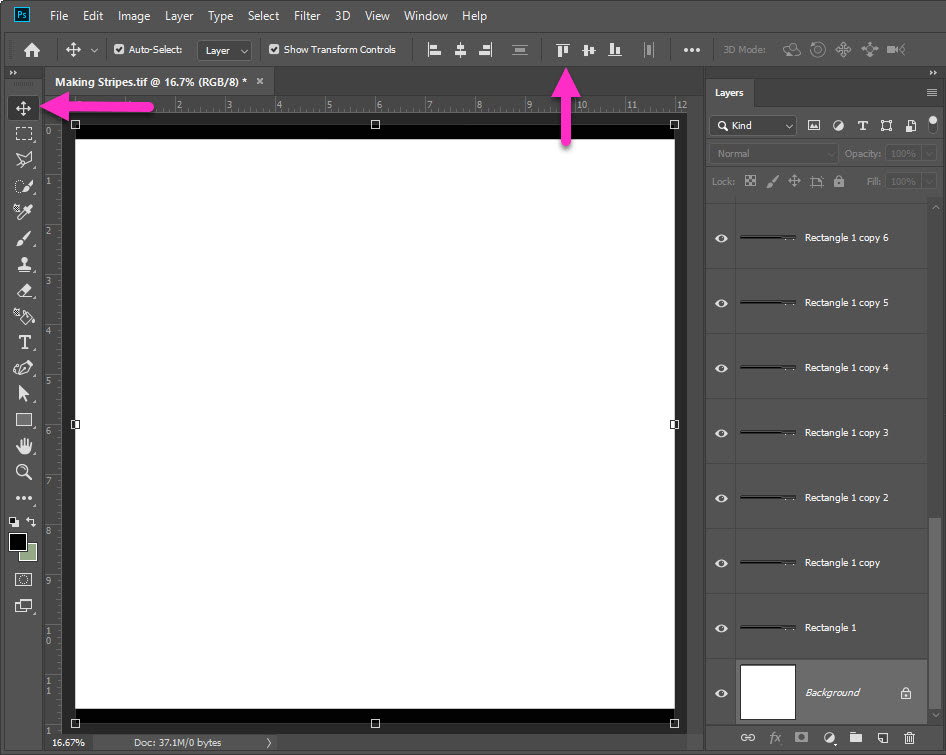Select the Paint Bucket tool
Screen dimensions: 946x755
[x=24, y=316]
